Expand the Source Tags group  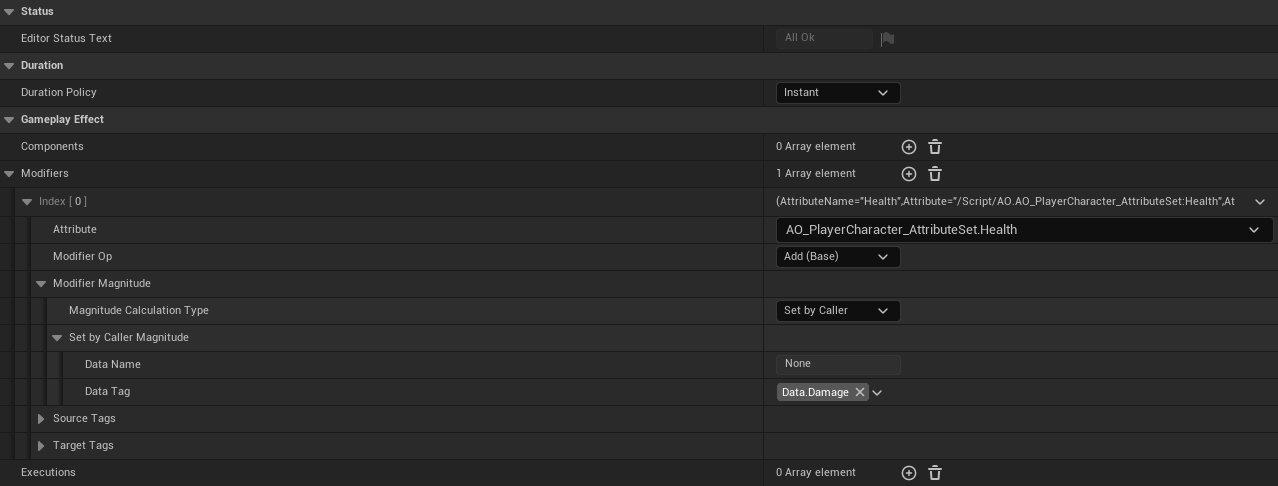click(x=41, y=419)
